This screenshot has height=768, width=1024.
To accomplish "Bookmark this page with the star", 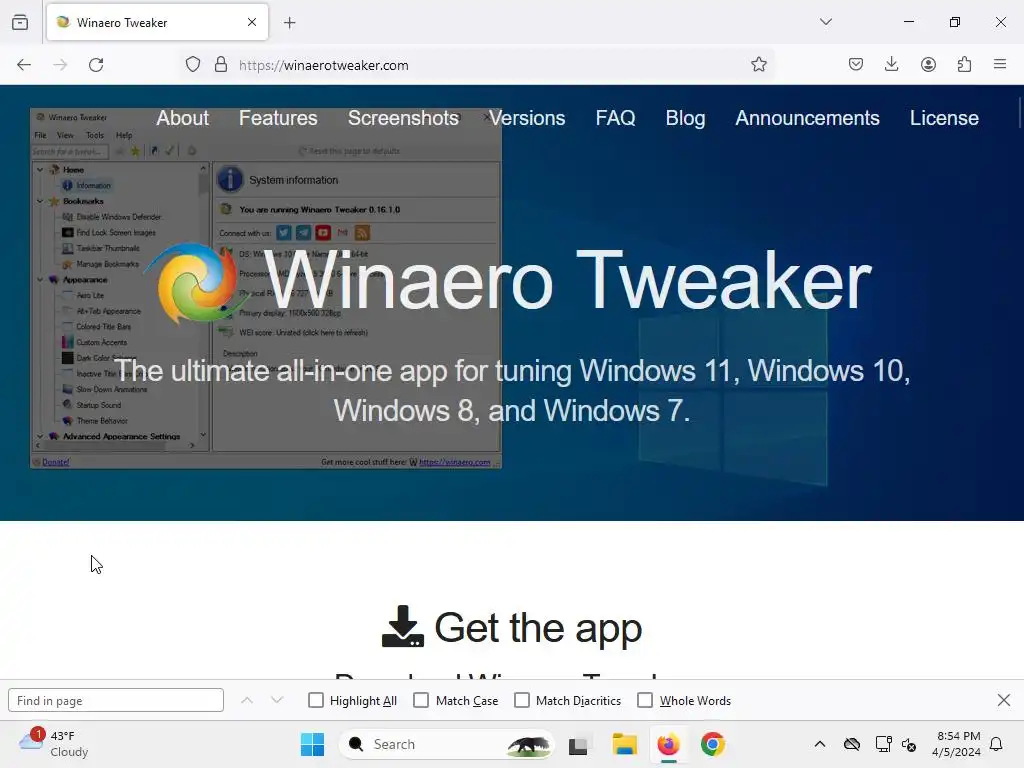I will pyautogui.click(x=758, y=64).
